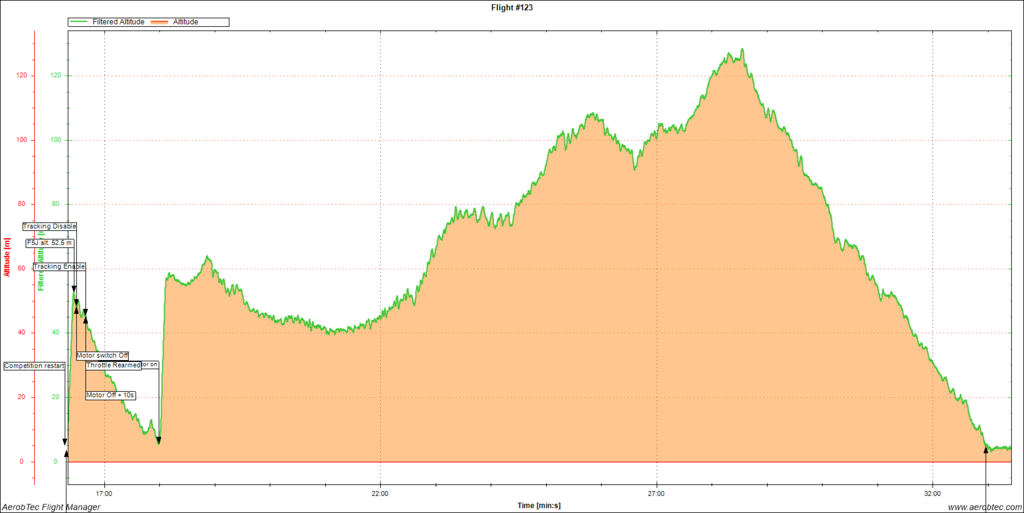Click the Tracking Enable annotation label
This screenshot has height=513, width=1024.
tap(59, 267)
